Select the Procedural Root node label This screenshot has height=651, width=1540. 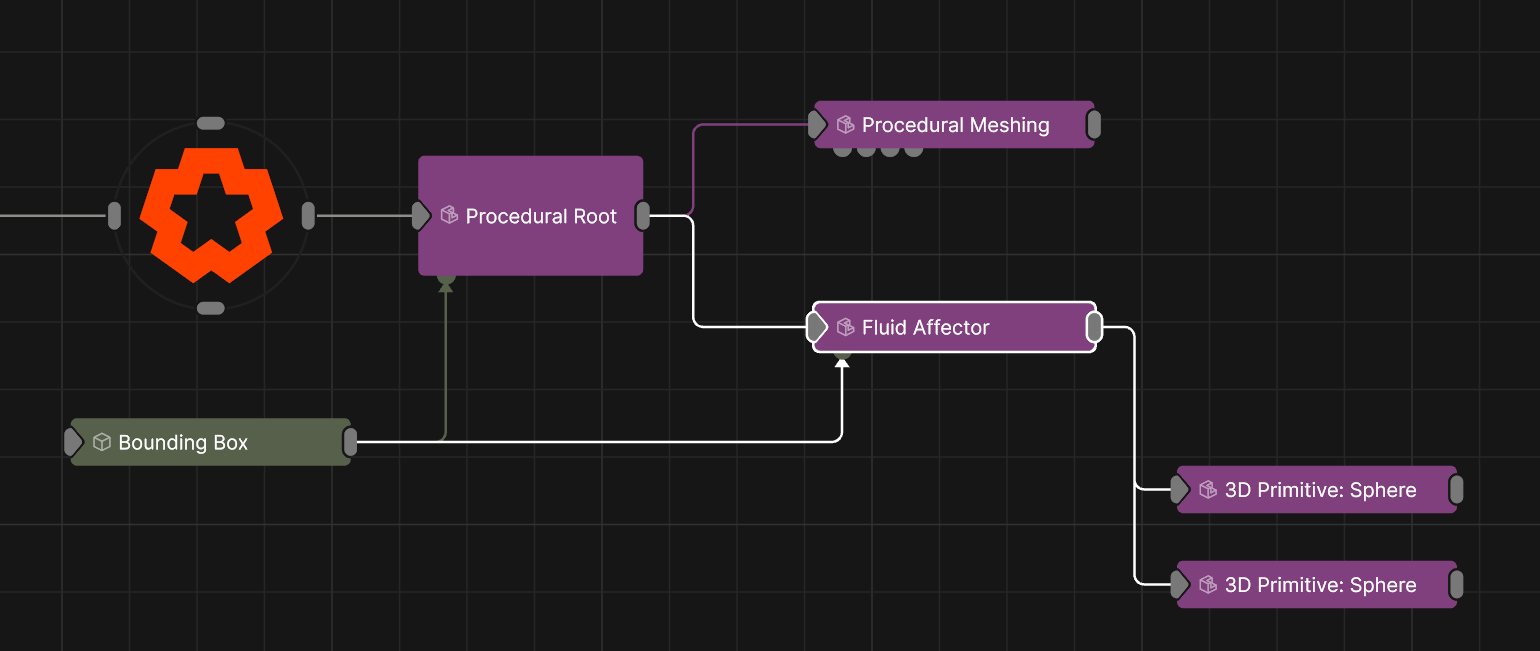click(541, 216)
